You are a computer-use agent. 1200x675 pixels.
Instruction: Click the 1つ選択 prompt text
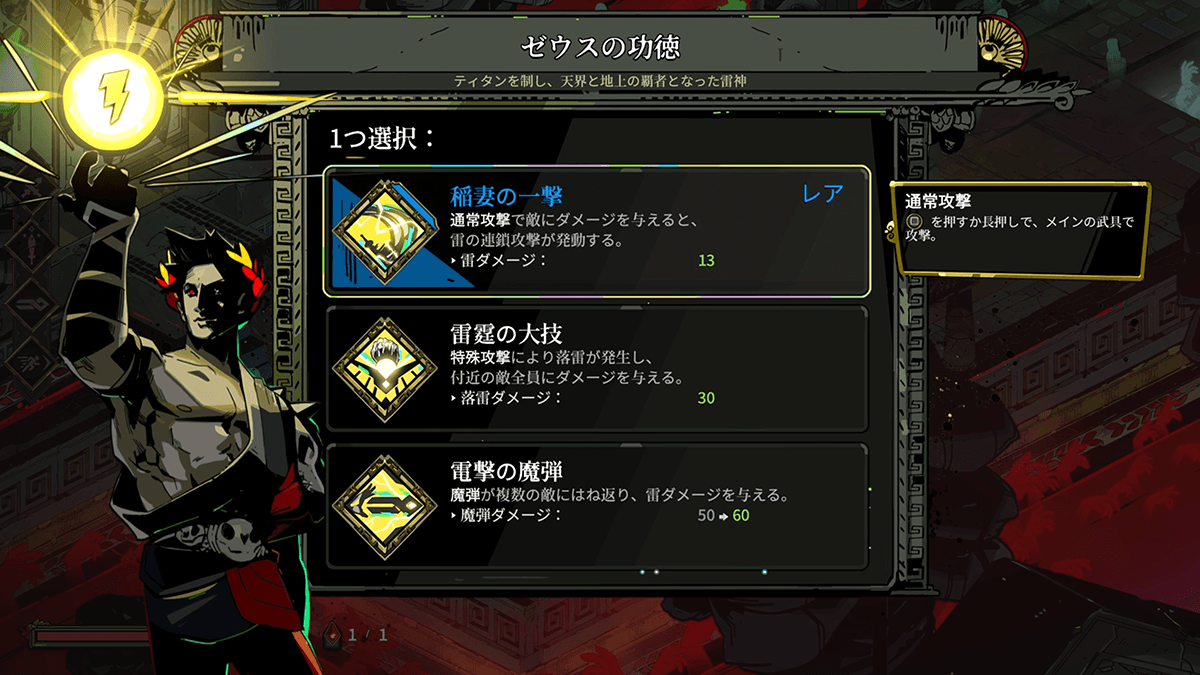coord(384,137)
